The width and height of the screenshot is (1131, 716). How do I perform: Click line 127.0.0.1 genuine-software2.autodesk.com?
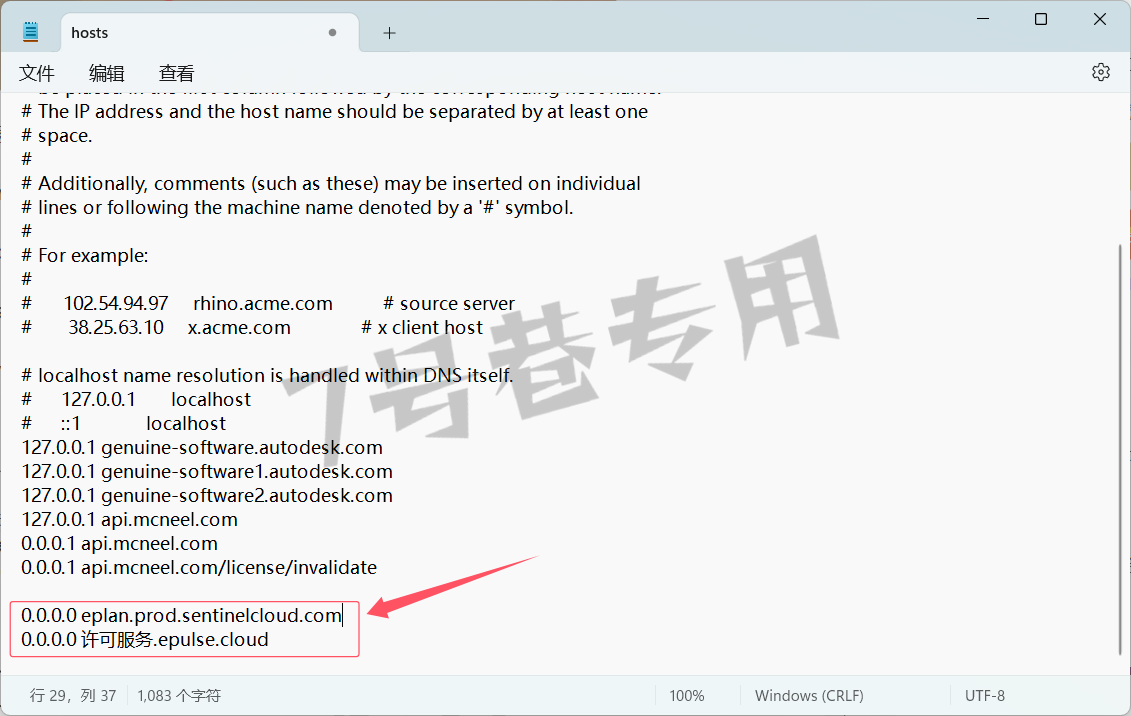pyautogui.click(x=207, y=495)
